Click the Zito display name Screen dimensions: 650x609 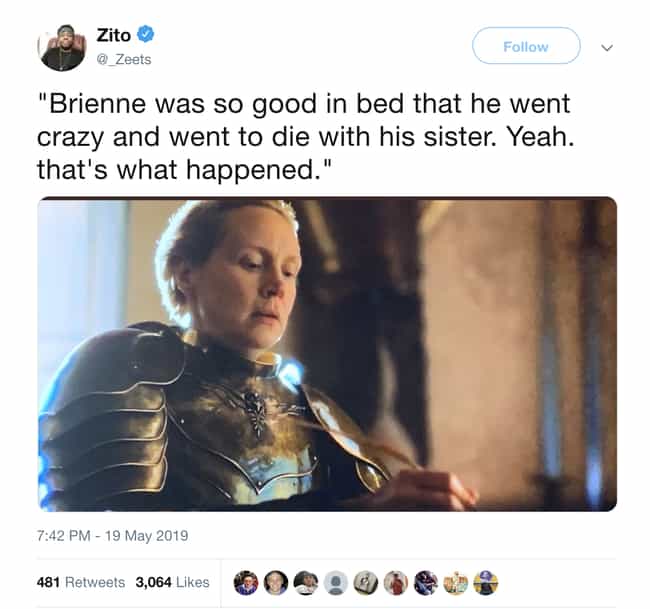click(x=114, y=35)
